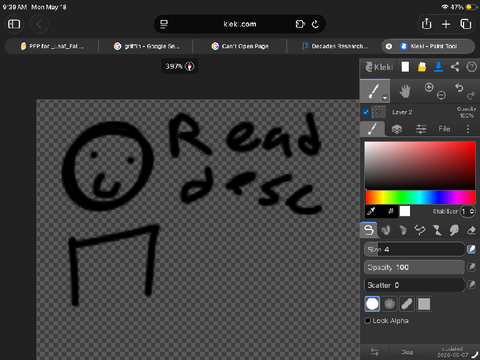Switch to the griffin Google Search tab
Viewport: 480px width, 360px height.
coord(146,46)
